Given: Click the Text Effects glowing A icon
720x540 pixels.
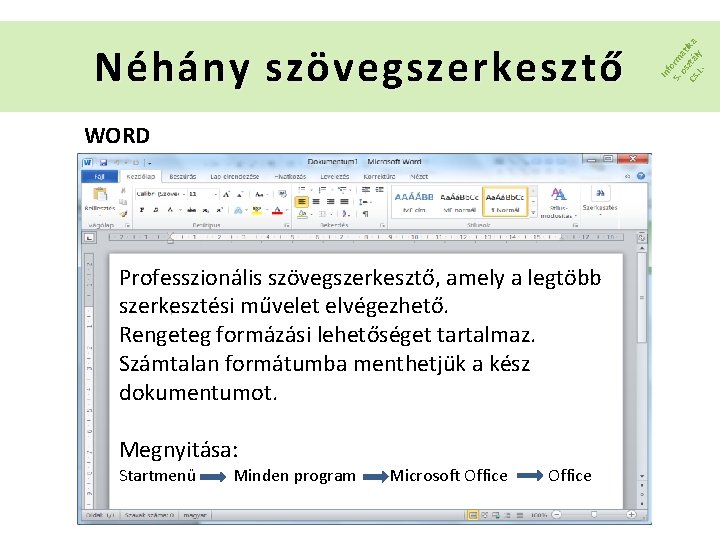Looking at the screenshot, I should 238,210.
